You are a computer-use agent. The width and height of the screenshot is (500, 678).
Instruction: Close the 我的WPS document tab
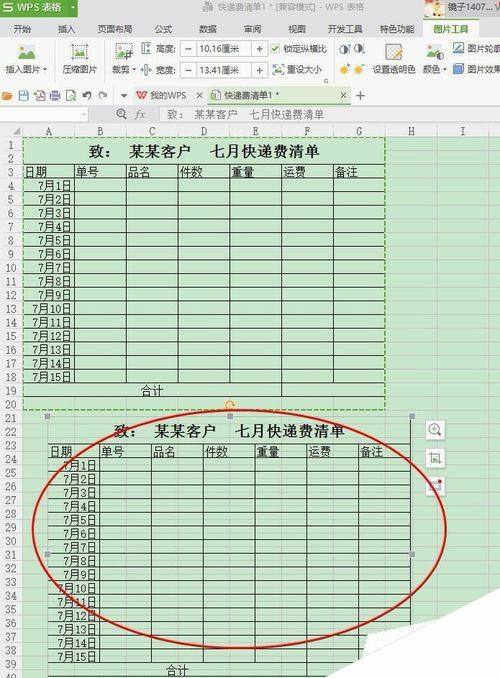coord(199,96)
